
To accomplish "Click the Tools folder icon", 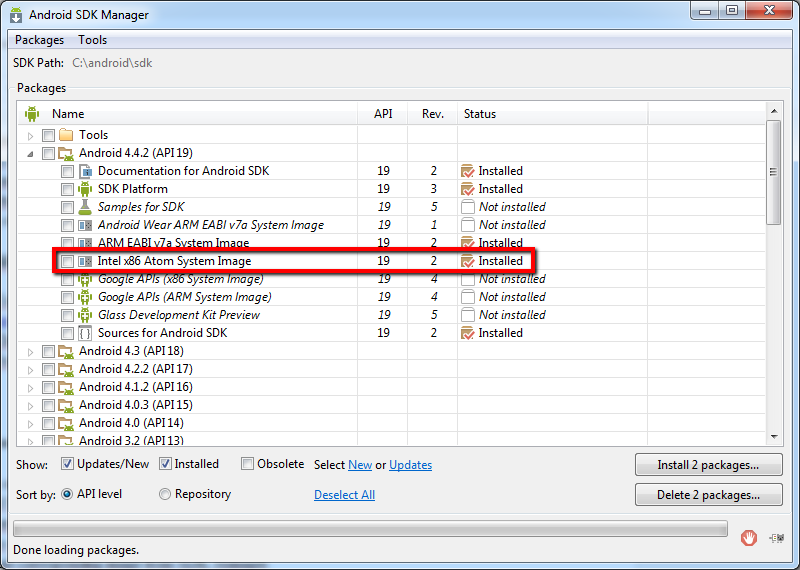I will tap(66, 135).
